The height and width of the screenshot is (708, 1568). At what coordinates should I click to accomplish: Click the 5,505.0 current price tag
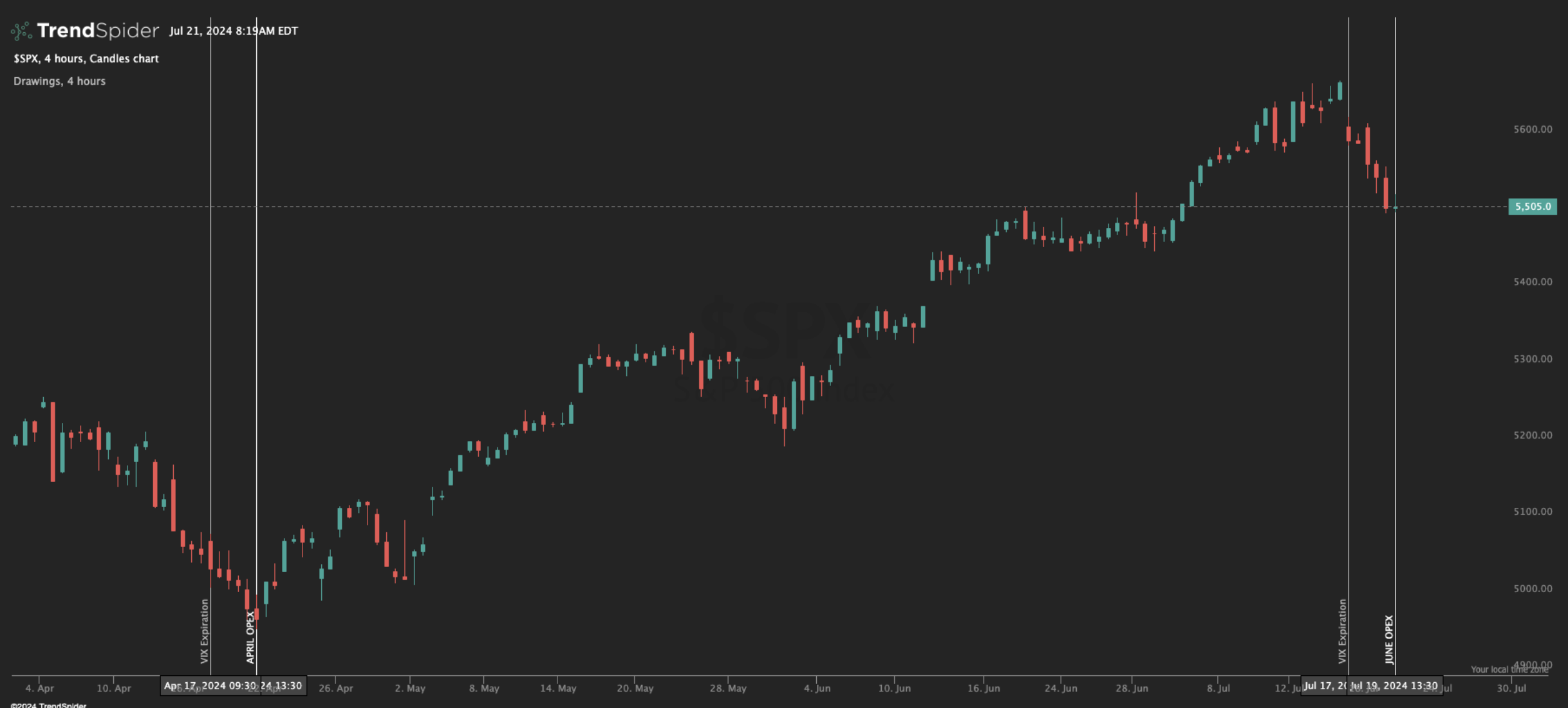point(1532,207)
